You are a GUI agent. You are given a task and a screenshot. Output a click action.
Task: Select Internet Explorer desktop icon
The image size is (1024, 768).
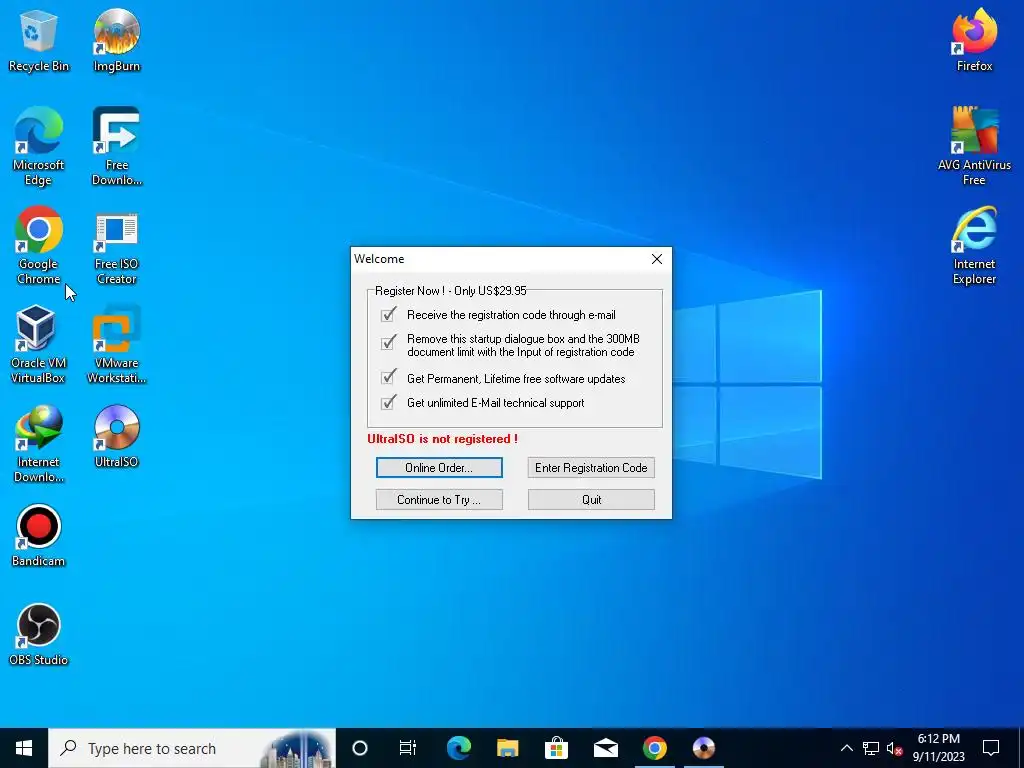tap(974, 246)
